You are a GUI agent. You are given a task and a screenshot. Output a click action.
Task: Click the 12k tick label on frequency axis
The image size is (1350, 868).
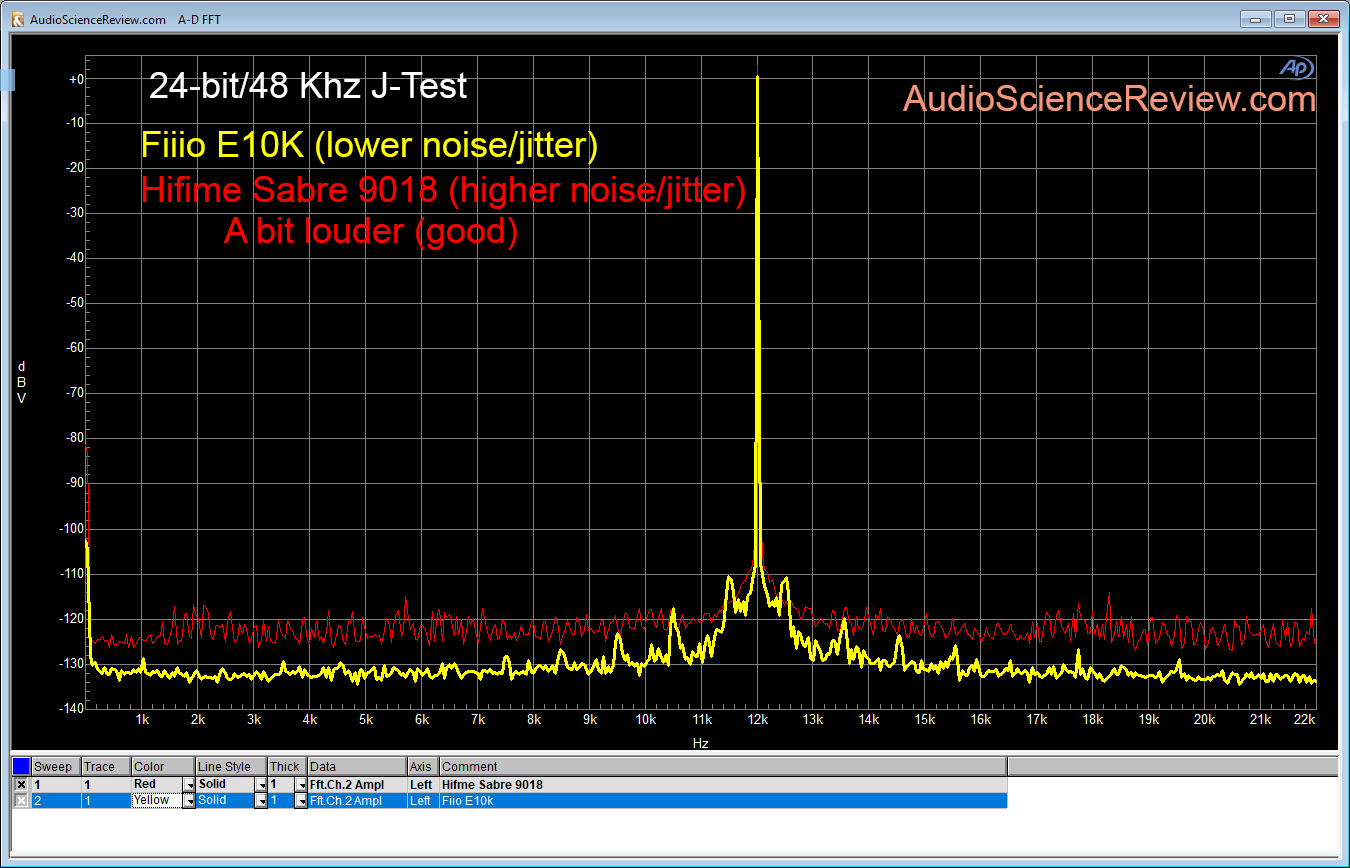pos(757,720)
